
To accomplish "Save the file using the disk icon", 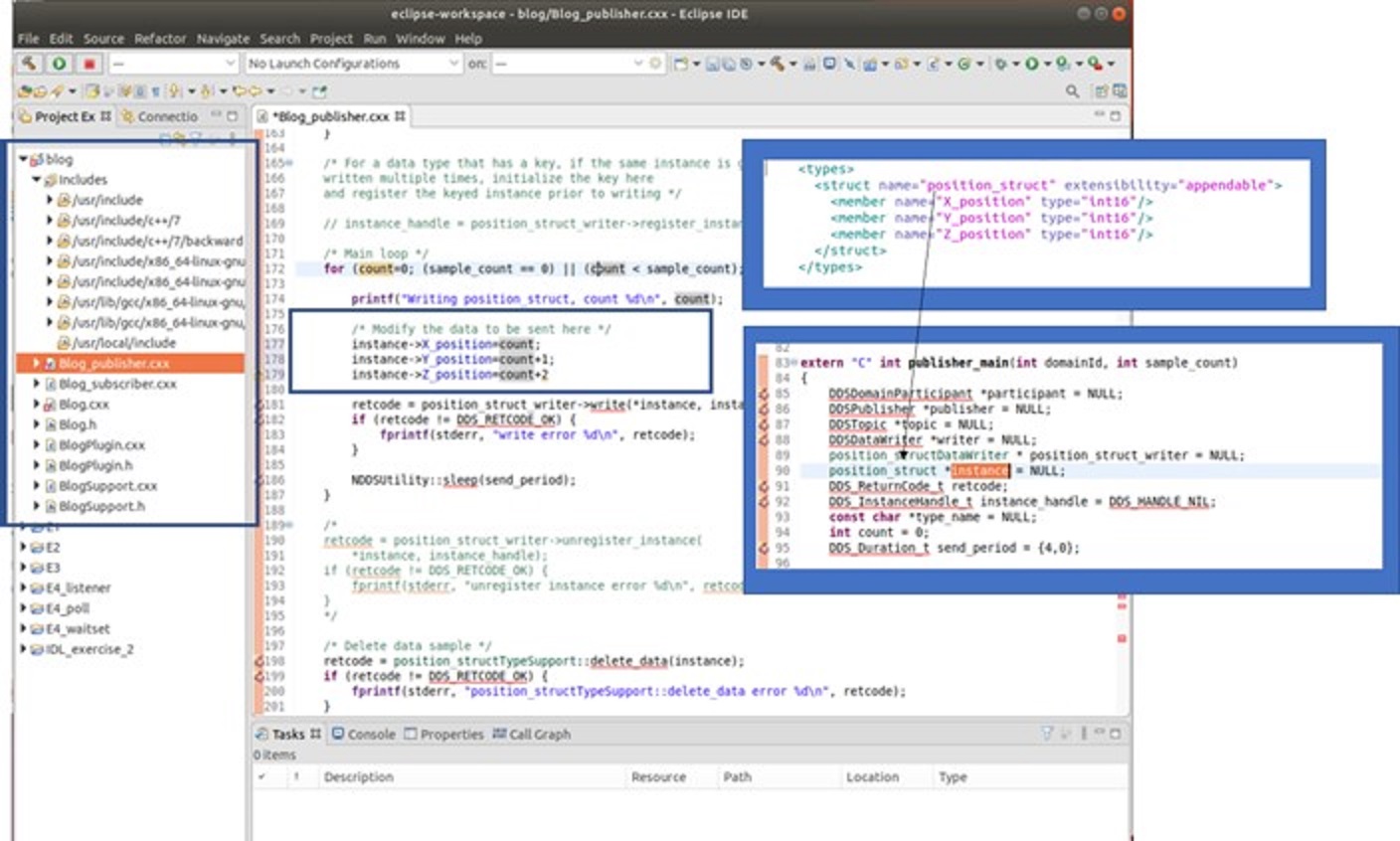I will coord(711,66).
